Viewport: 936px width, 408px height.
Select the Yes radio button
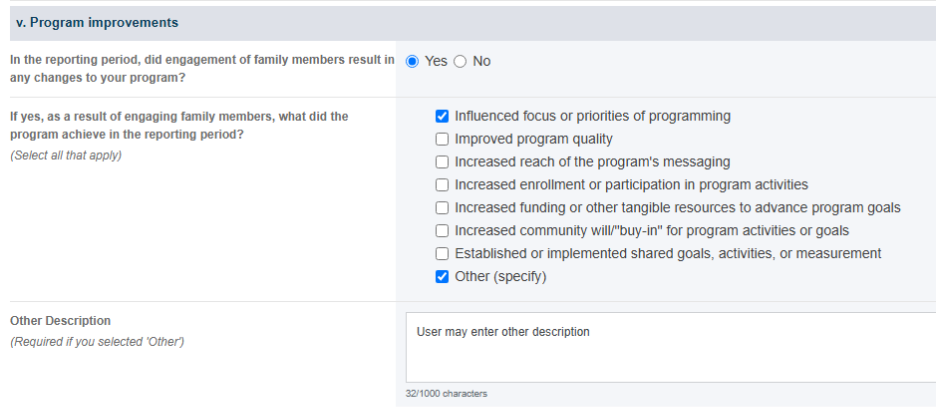pos(412,62)
